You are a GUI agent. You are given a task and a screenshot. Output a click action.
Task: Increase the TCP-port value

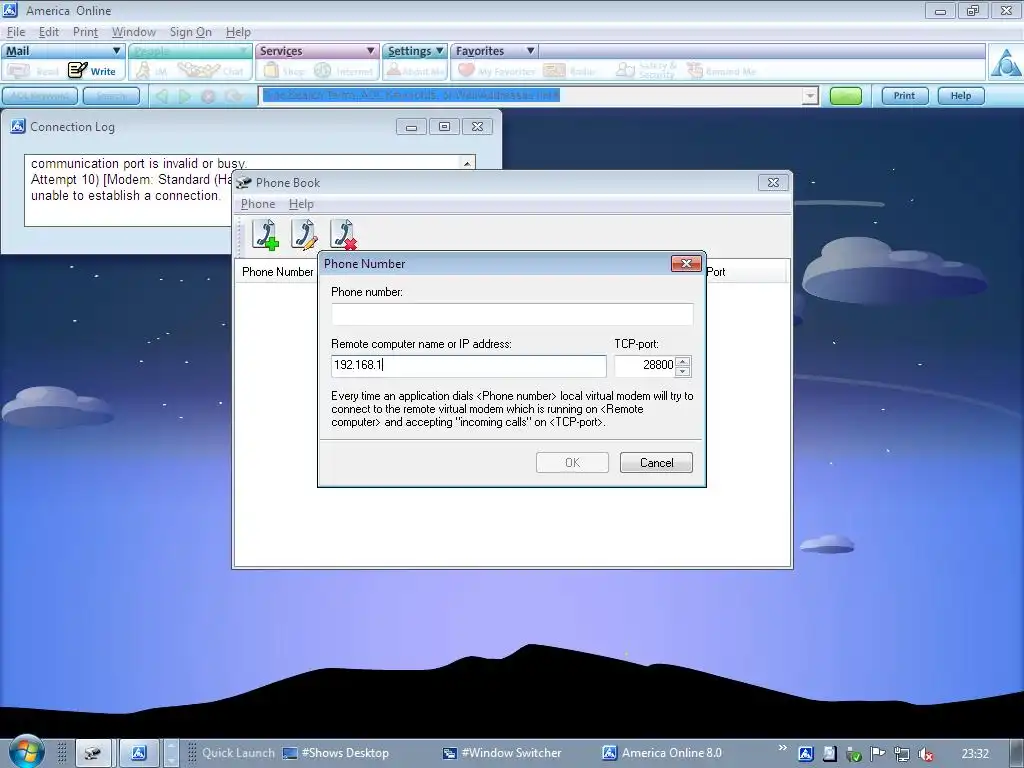[682, 360]
